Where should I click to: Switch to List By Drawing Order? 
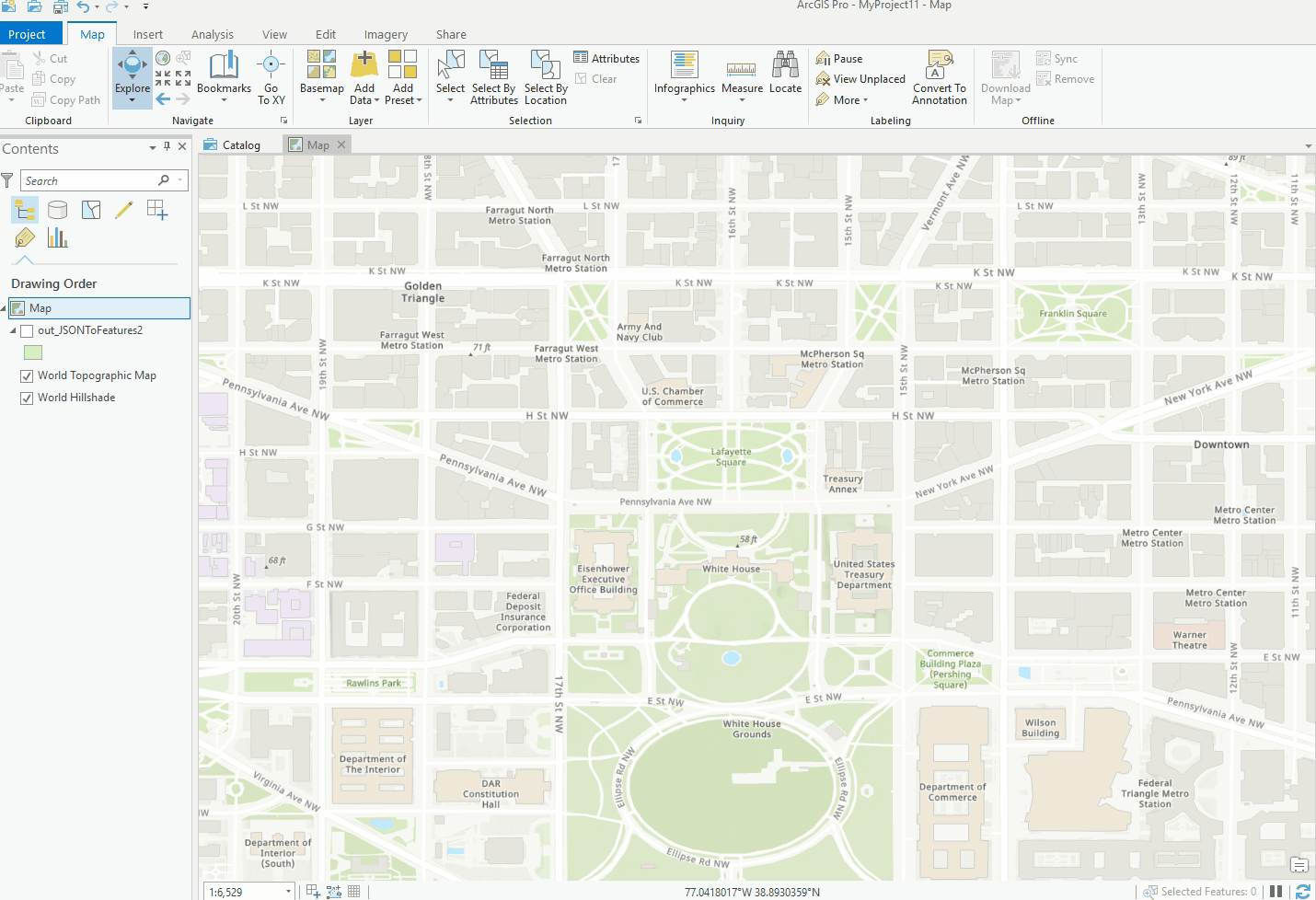[x=25, y=210]
